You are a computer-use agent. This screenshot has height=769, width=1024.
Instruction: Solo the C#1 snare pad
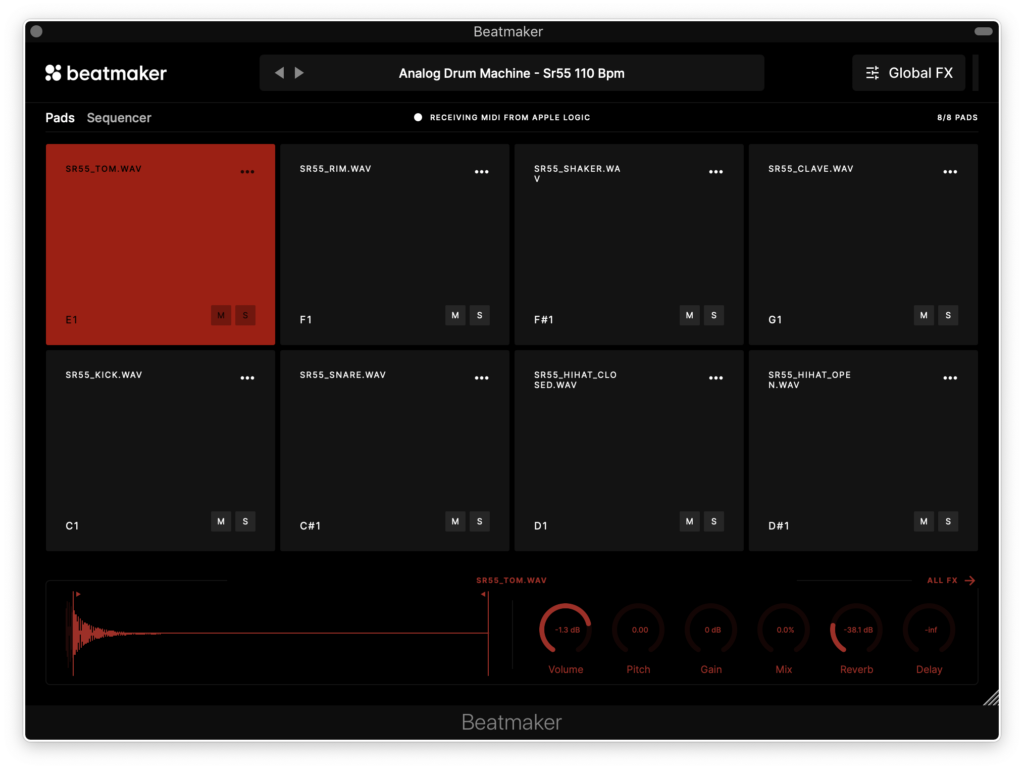pyautogui.click(x=479, y=522)
